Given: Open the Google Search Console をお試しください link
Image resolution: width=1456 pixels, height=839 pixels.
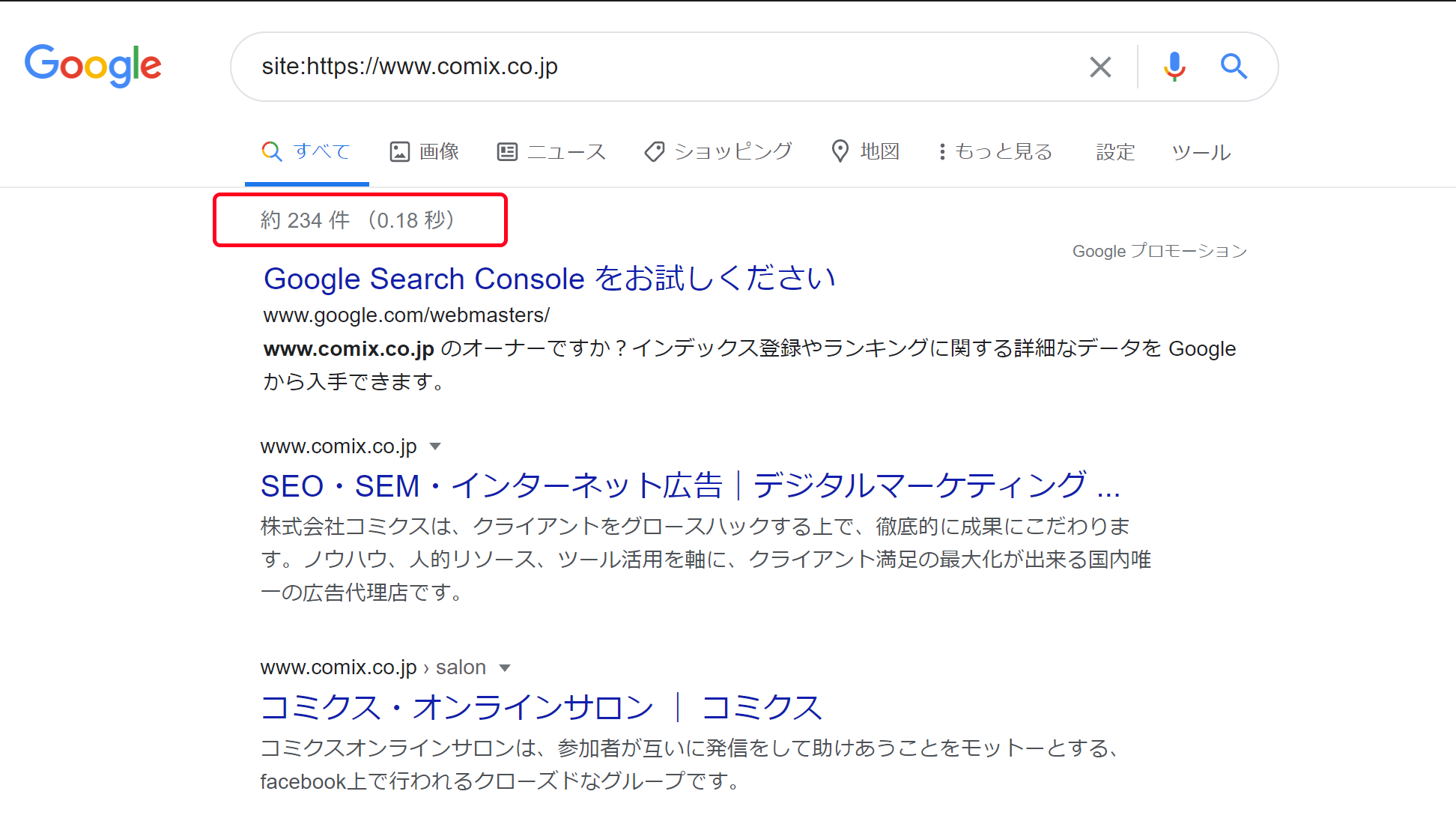Looking at the screenshot, I should [x=550, y=279].
